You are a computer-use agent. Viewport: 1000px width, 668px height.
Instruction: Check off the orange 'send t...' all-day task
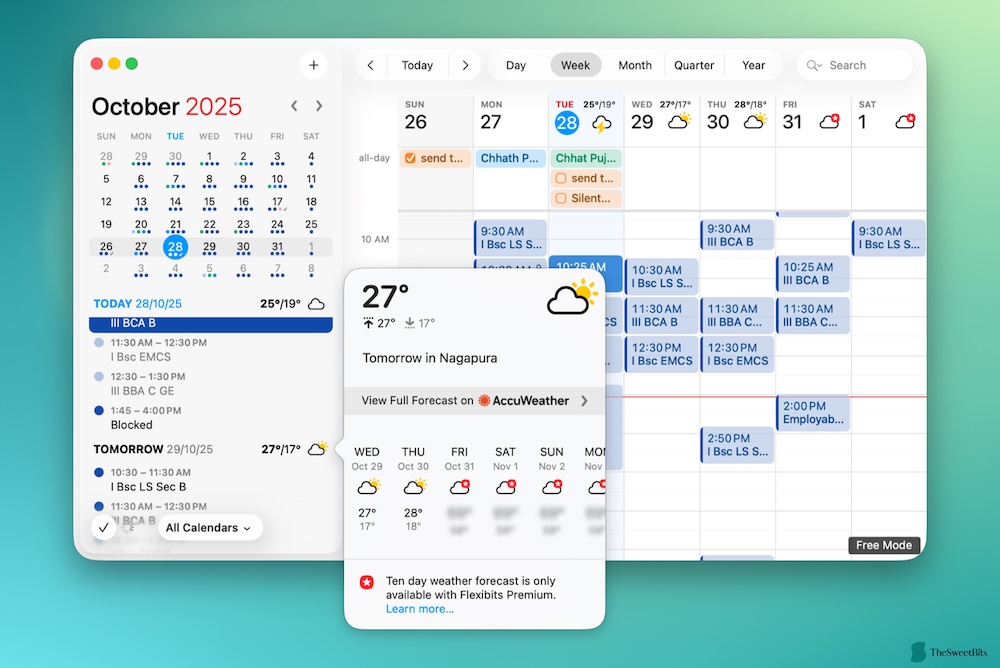point(409,158)
